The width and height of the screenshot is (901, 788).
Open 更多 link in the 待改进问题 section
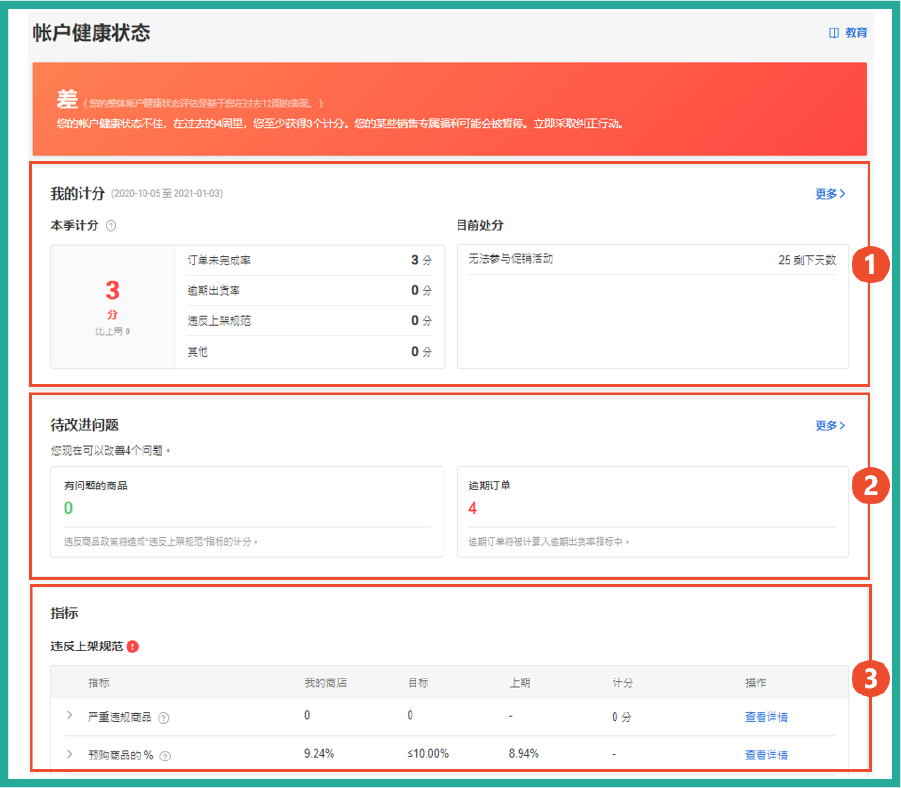(829, 424)
